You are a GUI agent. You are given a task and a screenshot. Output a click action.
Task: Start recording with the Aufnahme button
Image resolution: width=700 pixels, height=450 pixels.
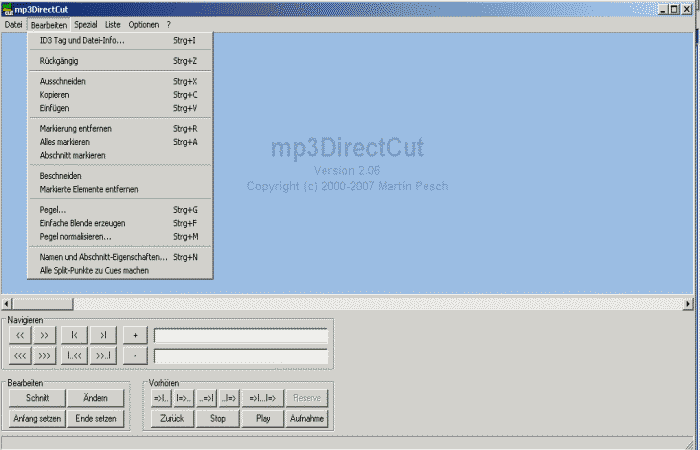(306, 419)
